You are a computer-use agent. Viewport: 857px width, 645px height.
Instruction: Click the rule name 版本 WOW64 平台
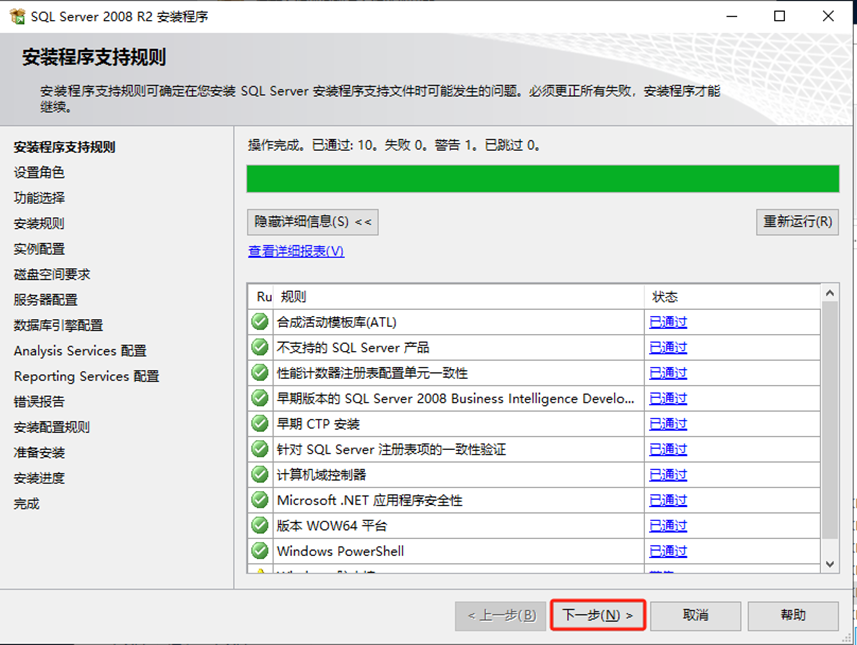click(x=332, y=525)
